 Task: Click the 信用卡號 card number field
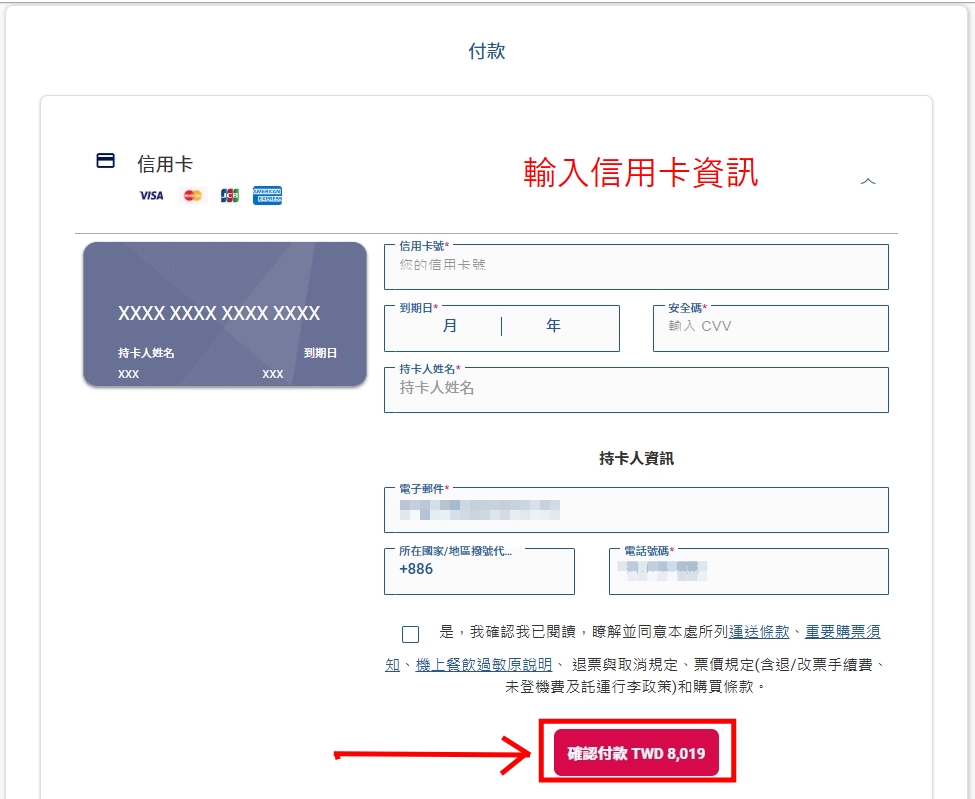[636, 267]
